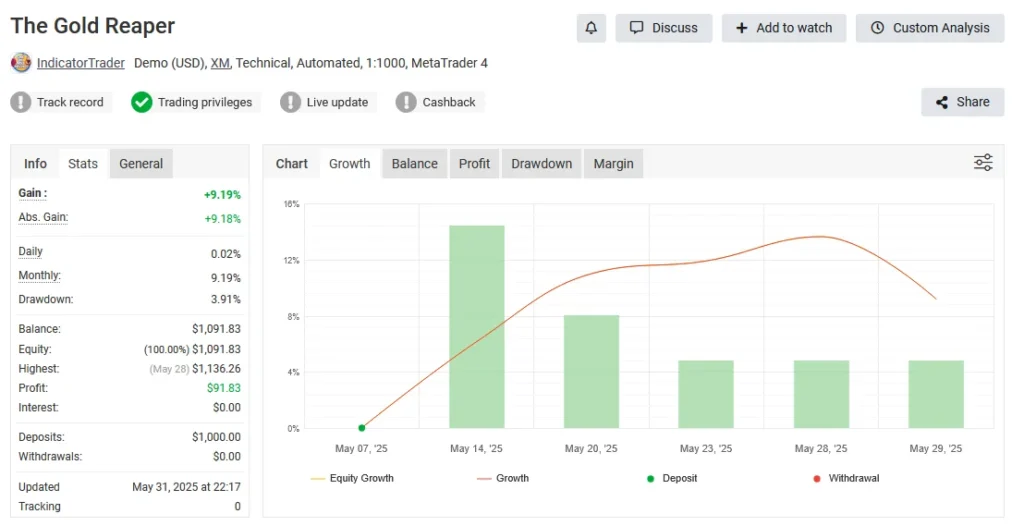The image size is (1024, 526).
Task: Click the Trading privileges label
Action: pyautogui.click(x=205, y=102)
